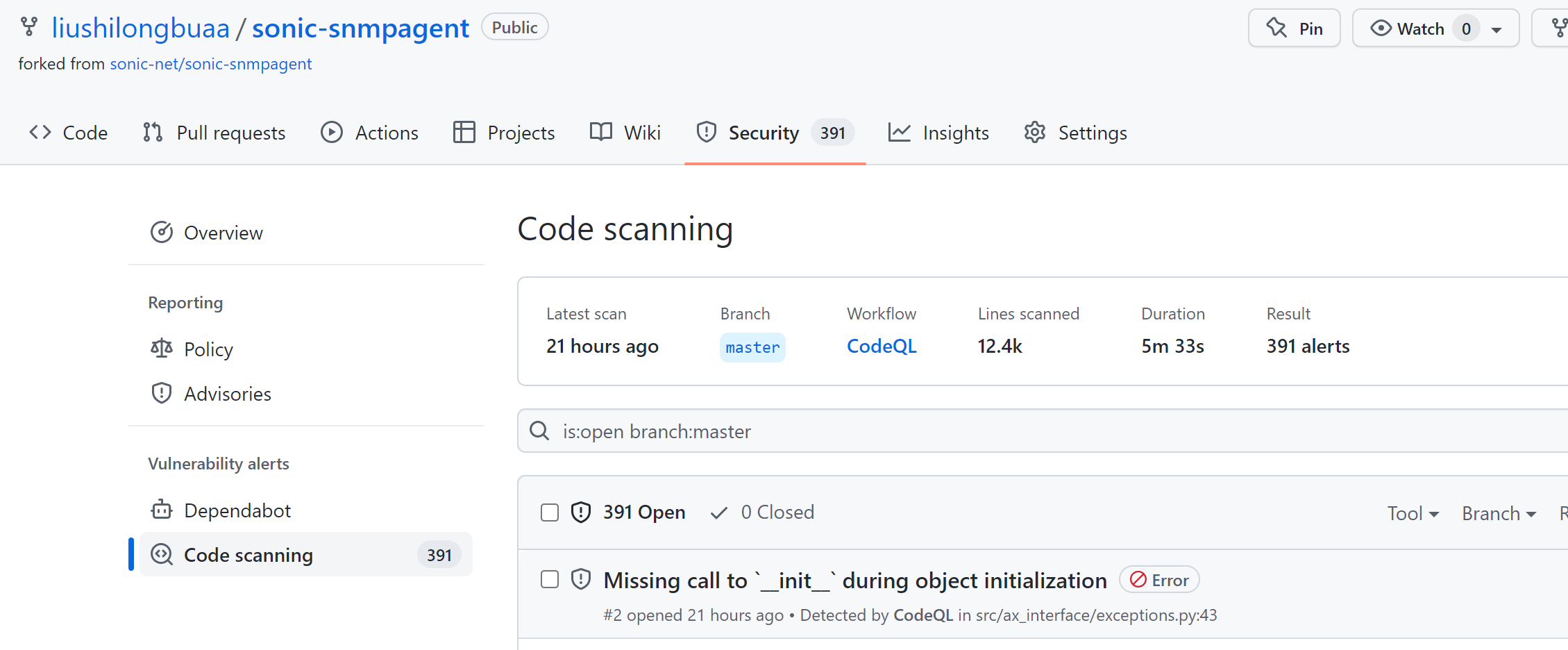Viewport: 1568px width, 650px height.
Task: Open the Missing call to __init__ alert title
Action: pos(855,580)
